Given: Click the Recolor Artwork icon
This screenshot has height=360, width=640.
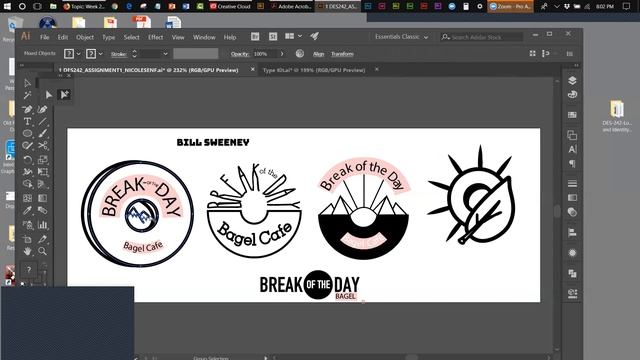Looking at the screenshot, I should point(300,53).
